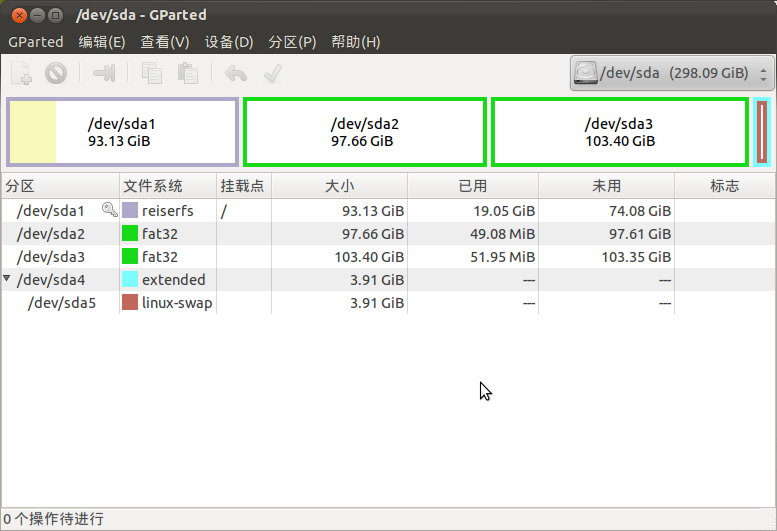Click the 97.61 GiB unused value
777x531 pixels.
pos(640,234)
